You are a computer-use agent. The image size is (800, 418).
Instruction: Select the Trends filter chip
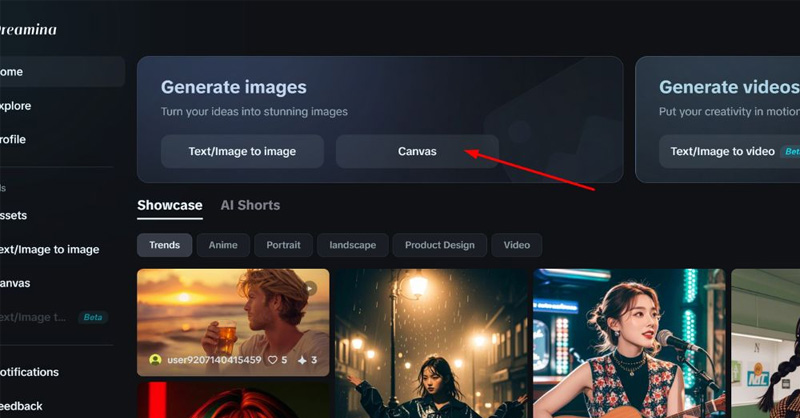(164, 245)
